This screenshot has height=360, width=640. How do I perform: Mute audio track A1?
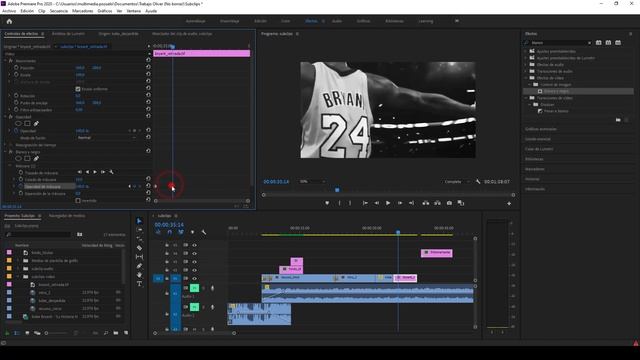(x=194, y=288)
